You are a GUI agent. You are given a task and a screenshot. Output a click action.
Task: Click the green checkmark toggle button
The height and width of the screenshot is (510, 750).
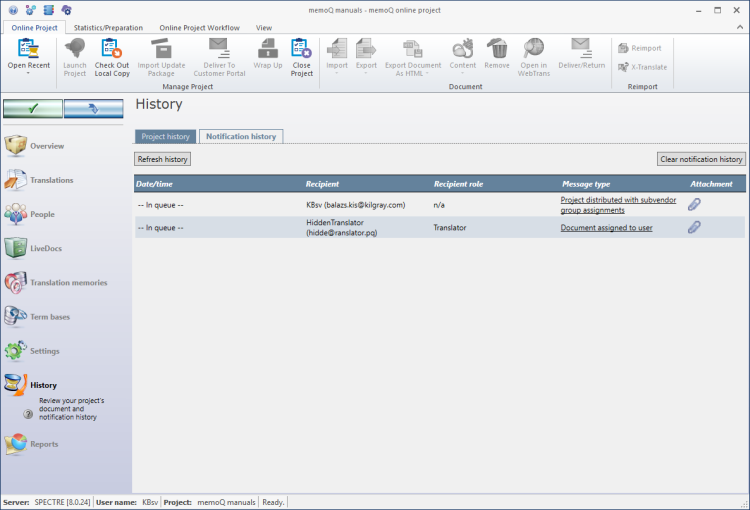tap(33, 109)
